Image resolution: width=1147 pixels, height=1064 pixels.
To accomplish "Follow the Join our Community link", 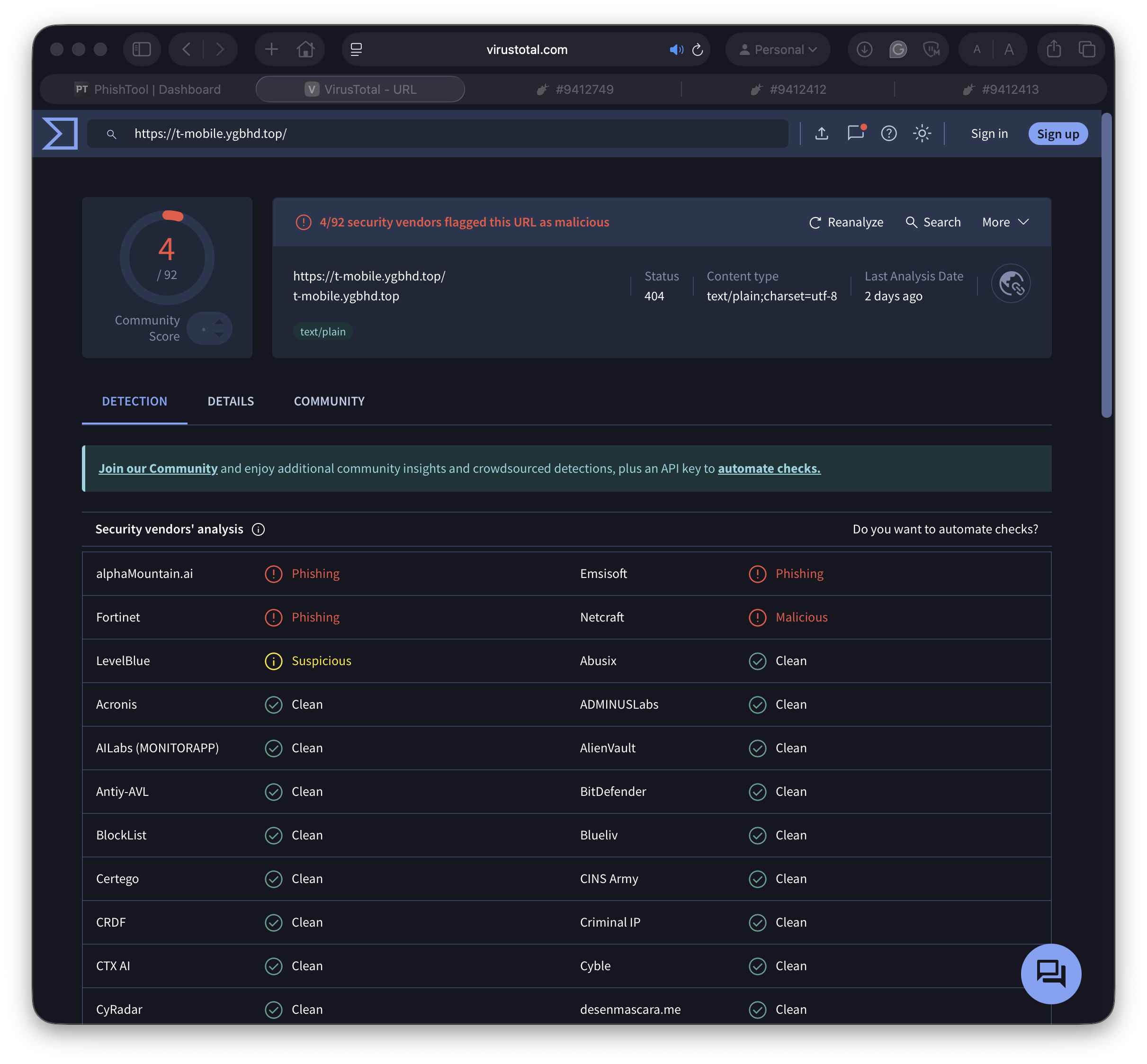I will [x=158, y=469].
